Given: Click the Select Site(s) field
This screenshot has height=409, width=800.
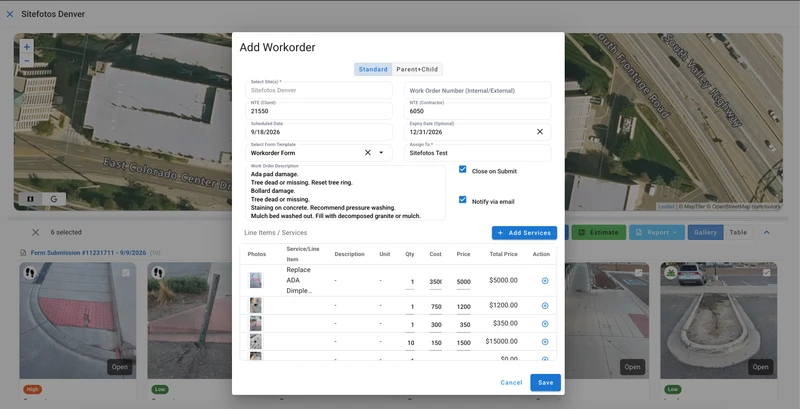Looking at the screenshot, I should (319, 90).
